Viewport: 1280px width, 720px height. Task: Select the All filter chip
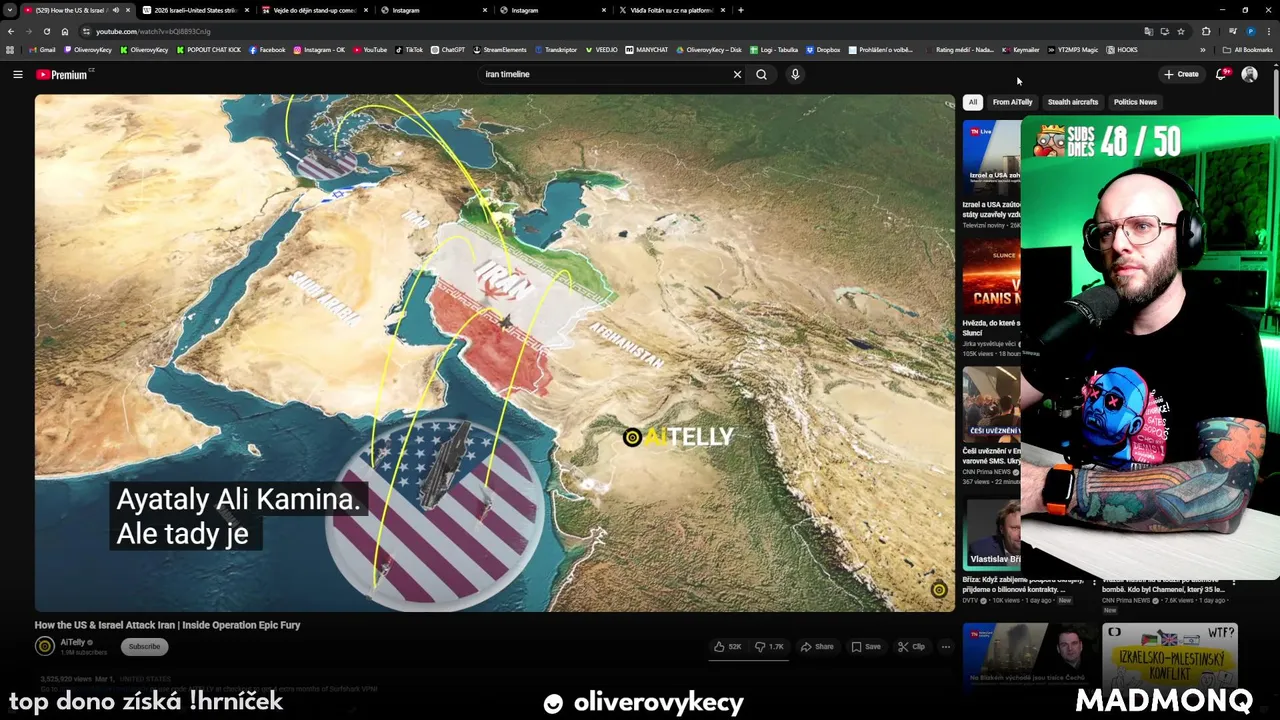[972, 102]
